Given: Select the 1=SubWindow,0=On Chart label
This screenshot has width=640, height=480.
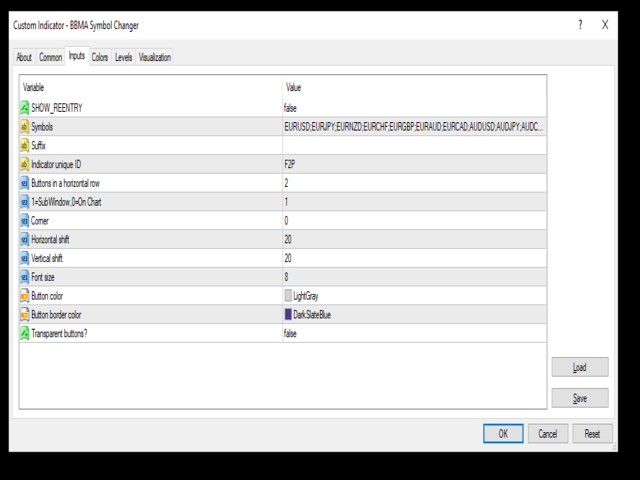Looking at the screenshot, I should tap(66, 202).
